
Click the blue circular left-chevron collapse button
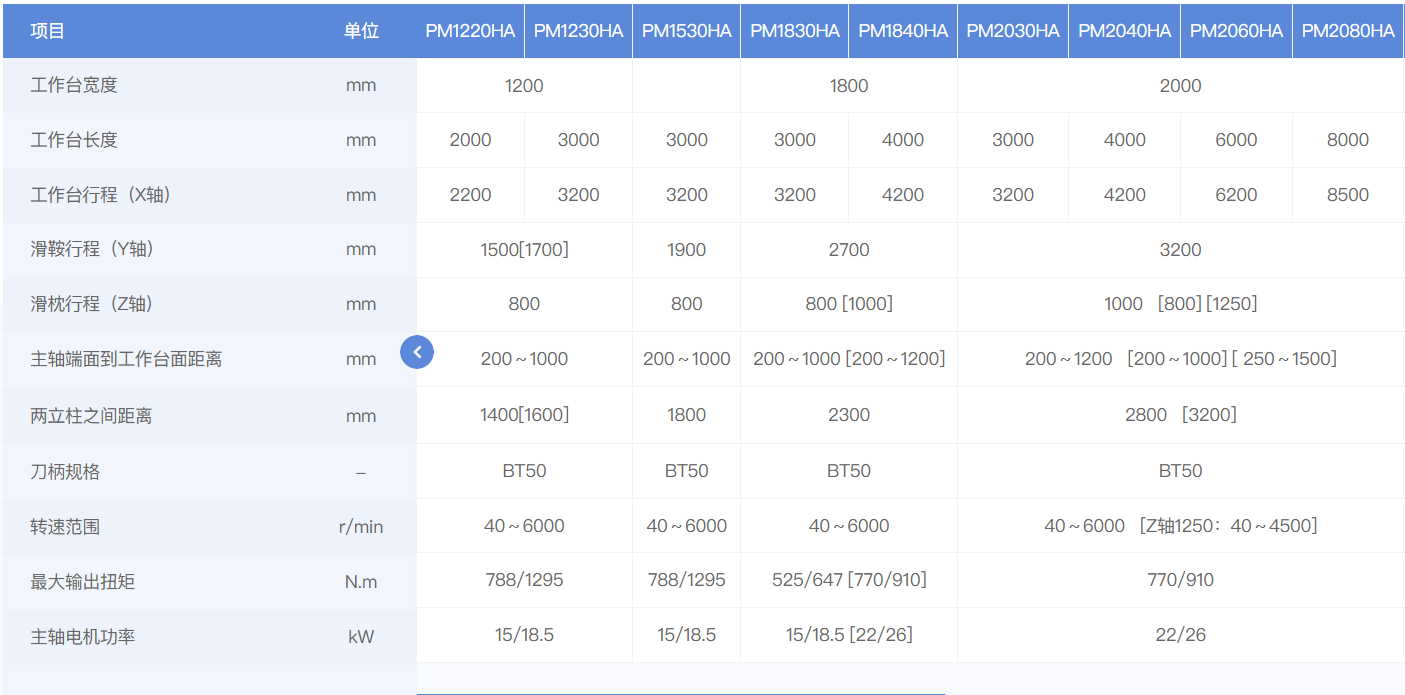(x=417, y=352)
